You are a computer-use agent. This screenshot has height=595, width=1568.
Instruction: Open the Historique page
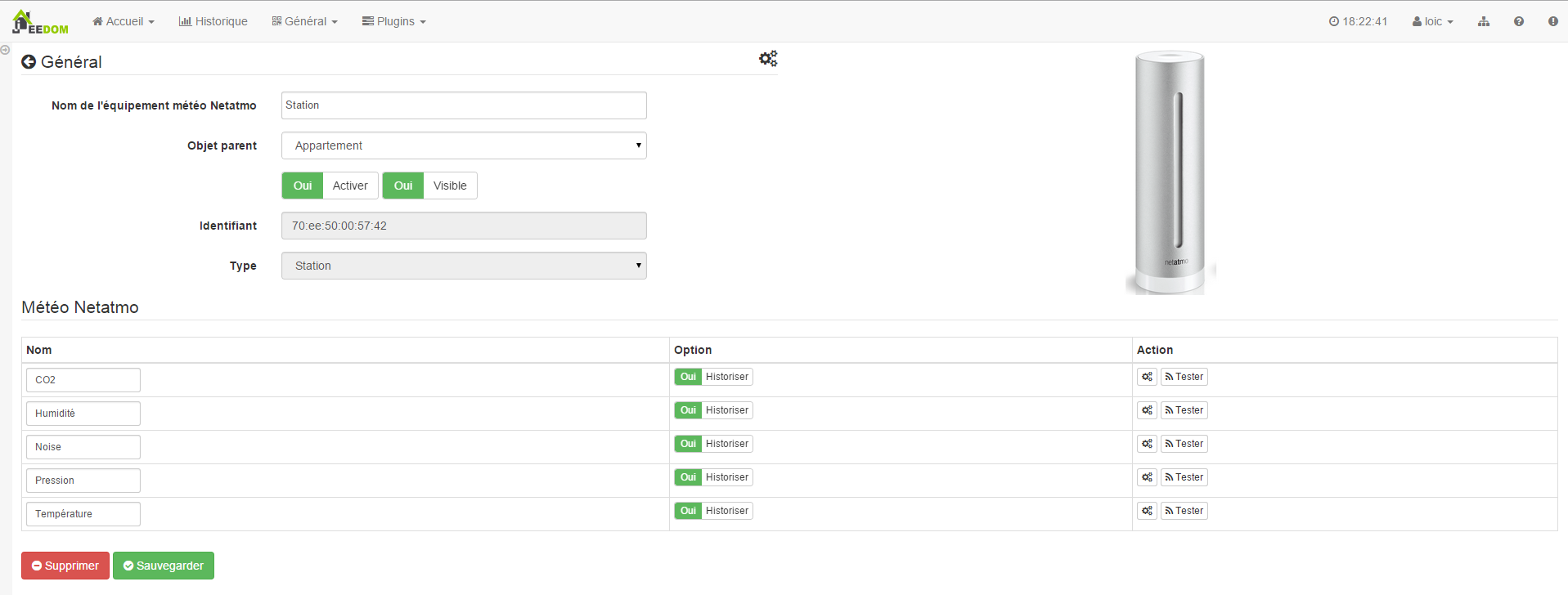click(x=213, y=22)
